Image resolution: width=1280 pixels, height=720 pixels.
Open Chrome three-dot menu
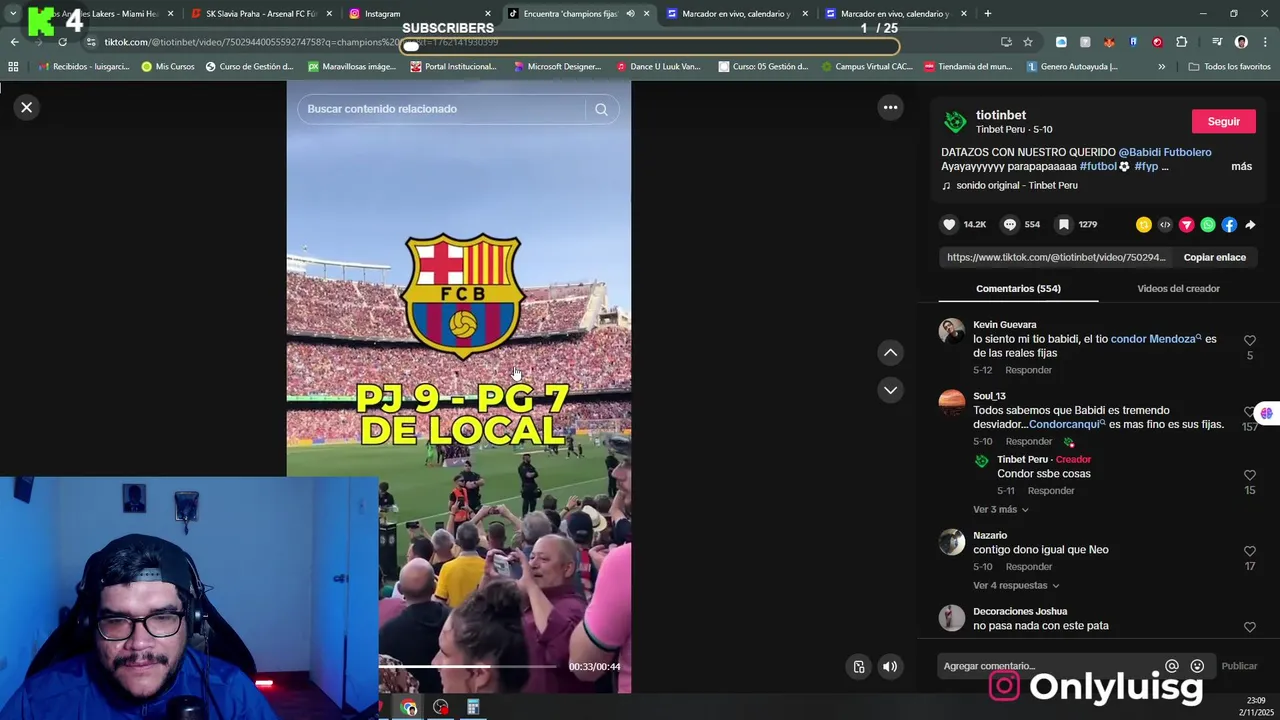click(1265, 42)
